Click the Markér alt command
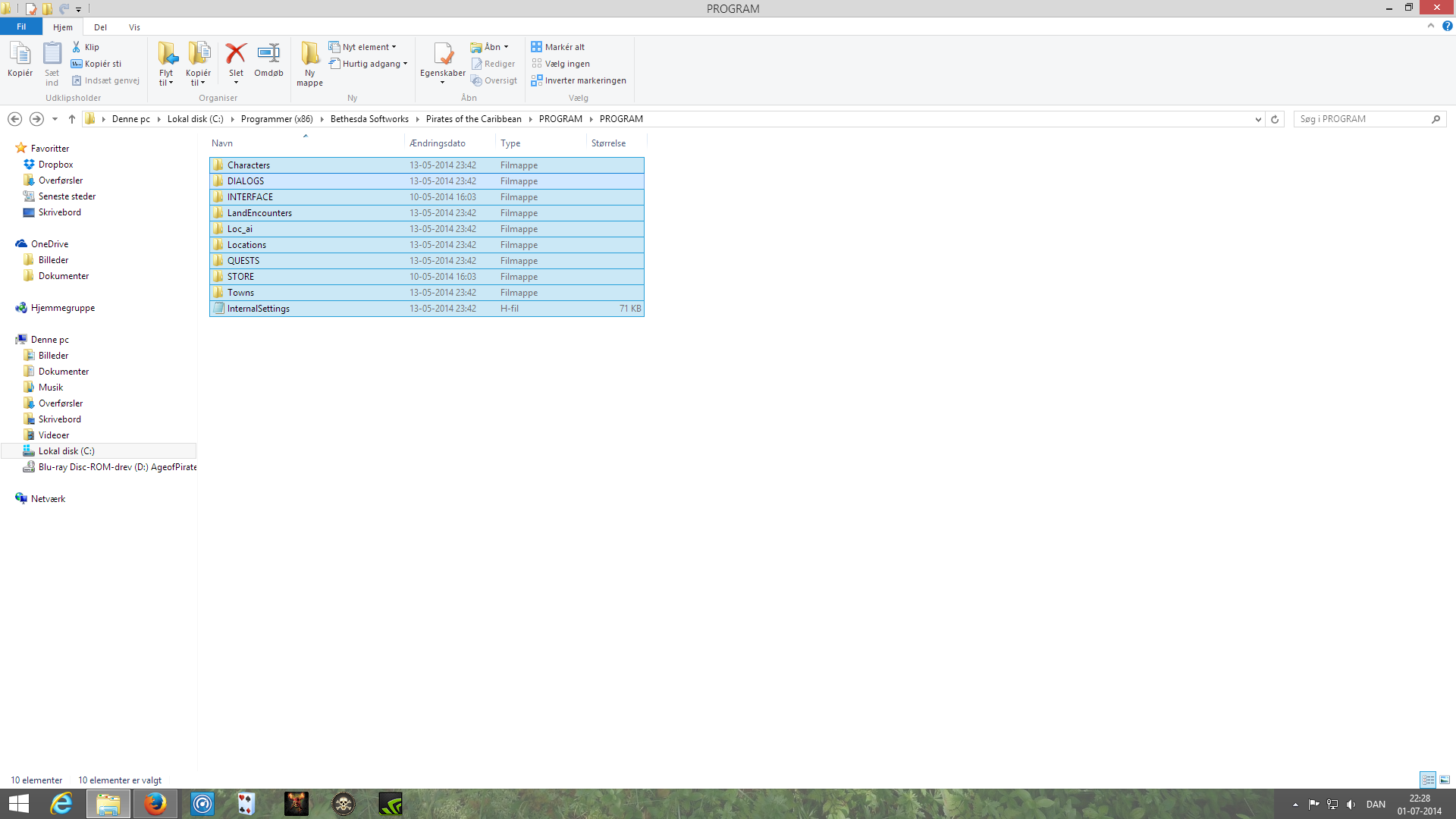Image resolution: width=1456 pixels, height=819 pixels. pyautogui.click(x=558, y=47)
